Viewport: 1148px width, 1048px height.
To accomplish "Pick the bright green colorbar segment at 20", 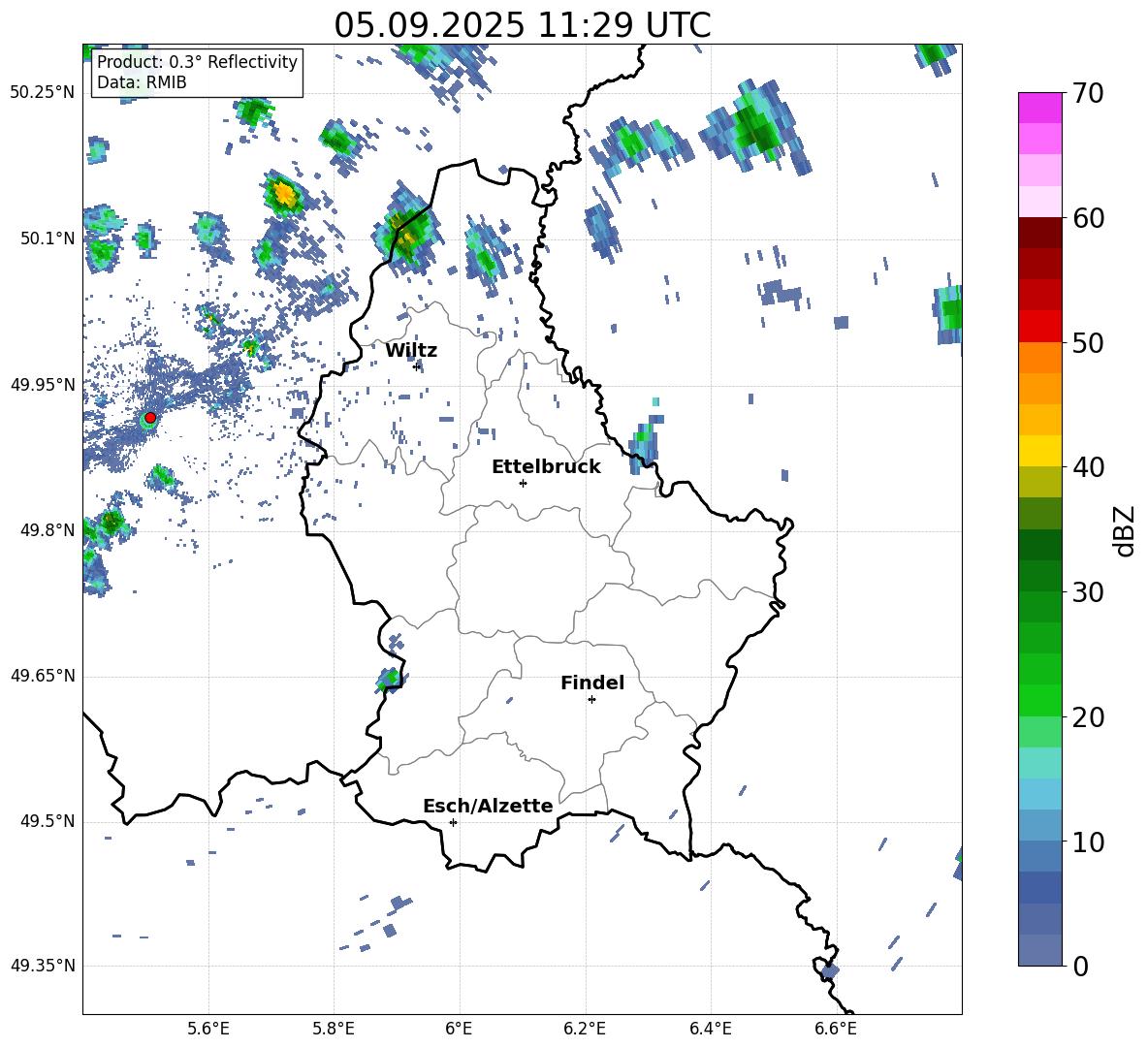I will (x=1040, y=700).
